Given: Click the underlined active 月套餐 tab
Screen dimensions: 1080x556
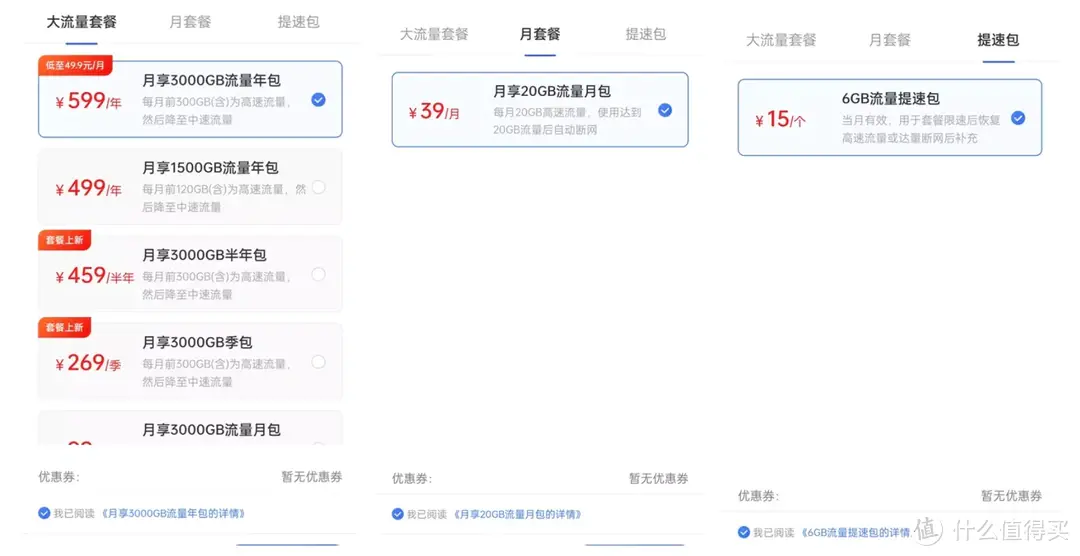Looking at the screenshot, I should click(540, 33).
